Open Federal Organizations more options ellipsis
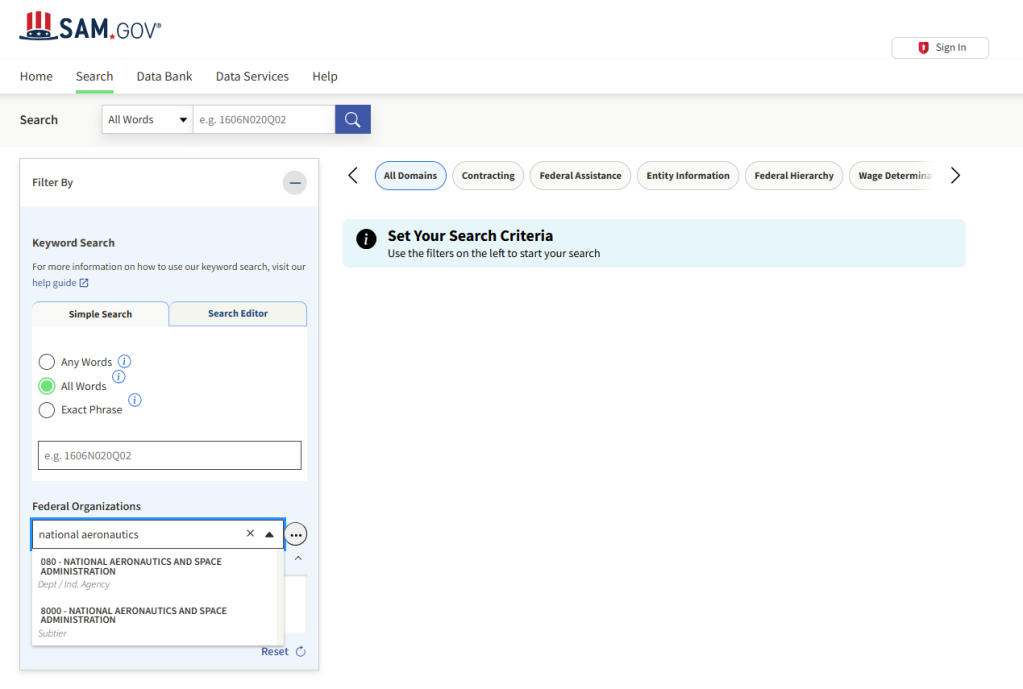Viewport: 1023px width, 689px height. [x=296, y=535]
